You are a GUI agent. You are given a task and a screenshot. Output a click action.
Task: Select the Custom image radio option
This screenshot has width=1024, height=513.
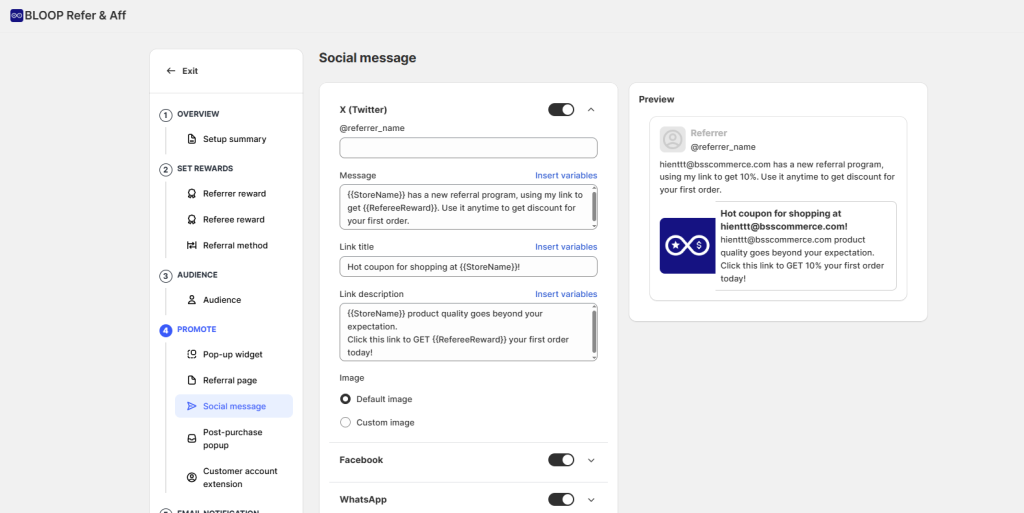click(346, 423)
